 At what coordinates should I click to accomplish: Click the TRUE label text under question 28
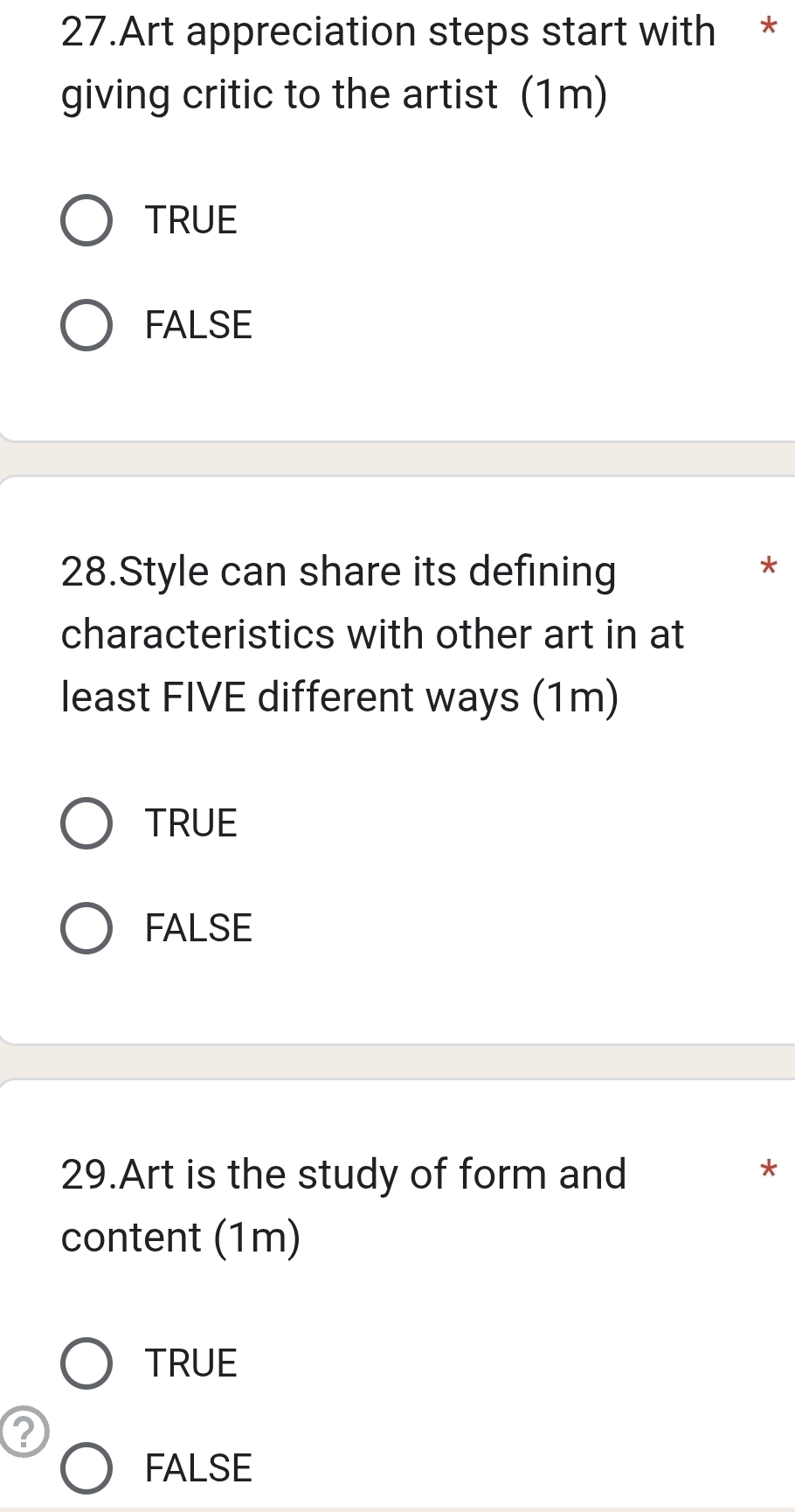(x=191, y=823)
